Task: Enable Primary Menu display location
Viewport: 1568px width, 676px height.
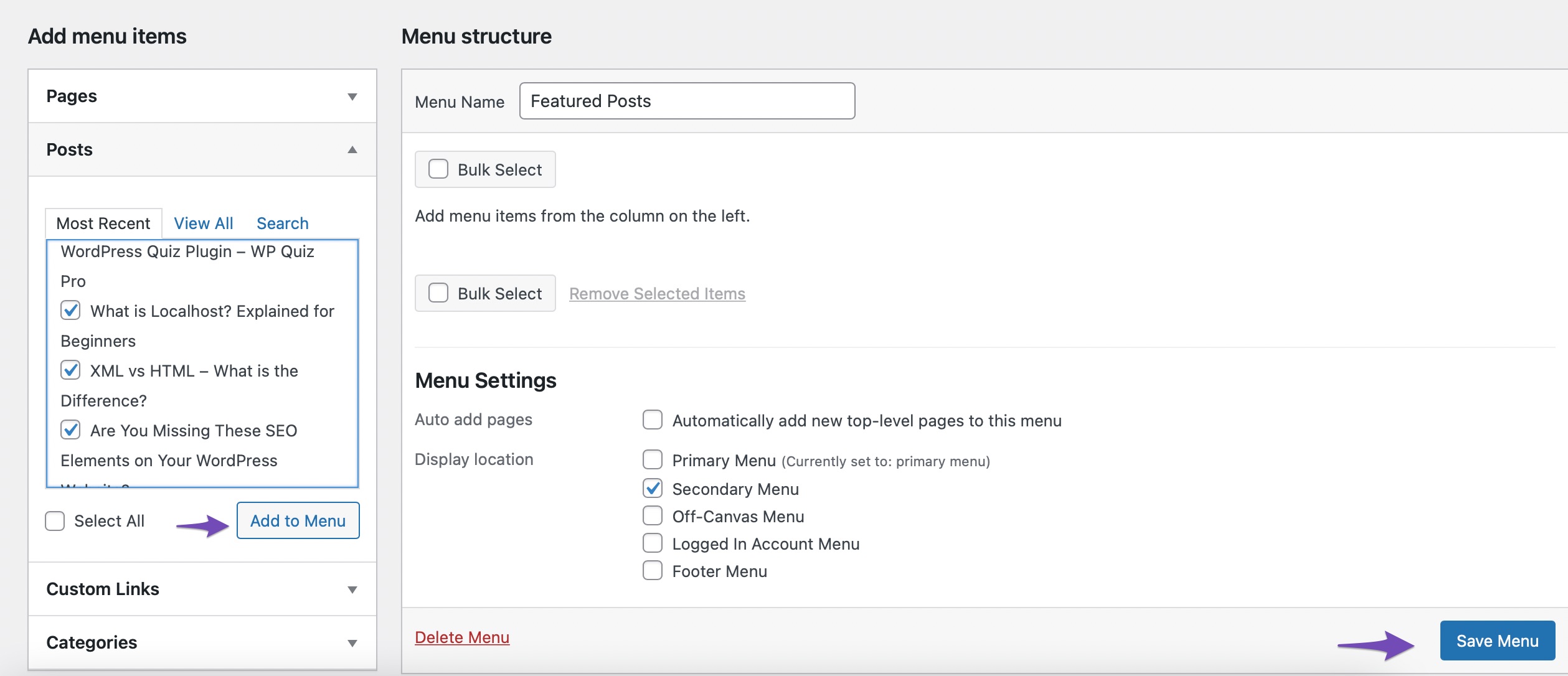Action: [x=651, y=460]
